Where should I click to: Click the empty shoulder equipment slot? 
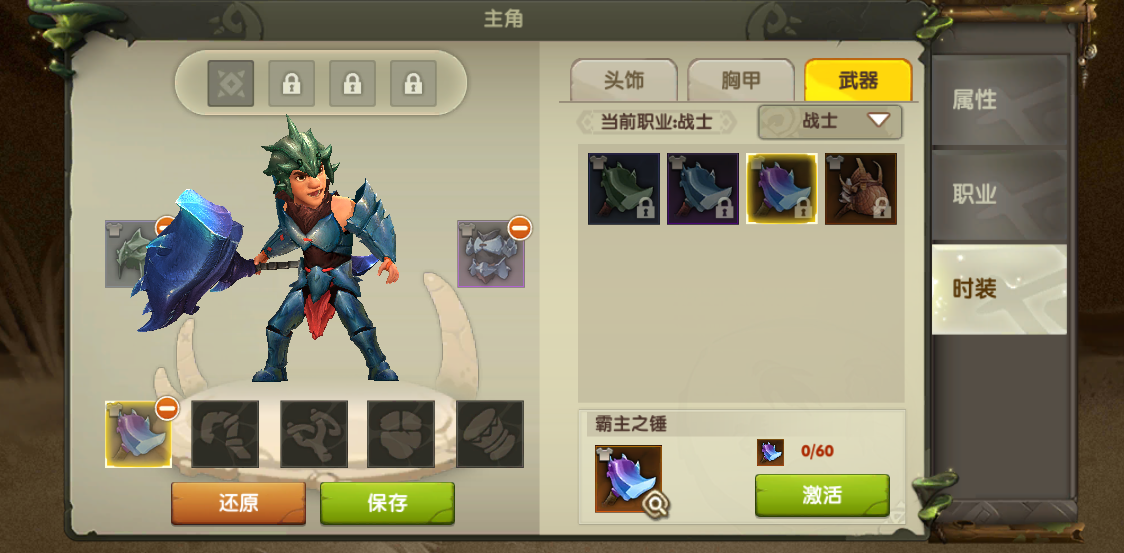coord(225,434)
